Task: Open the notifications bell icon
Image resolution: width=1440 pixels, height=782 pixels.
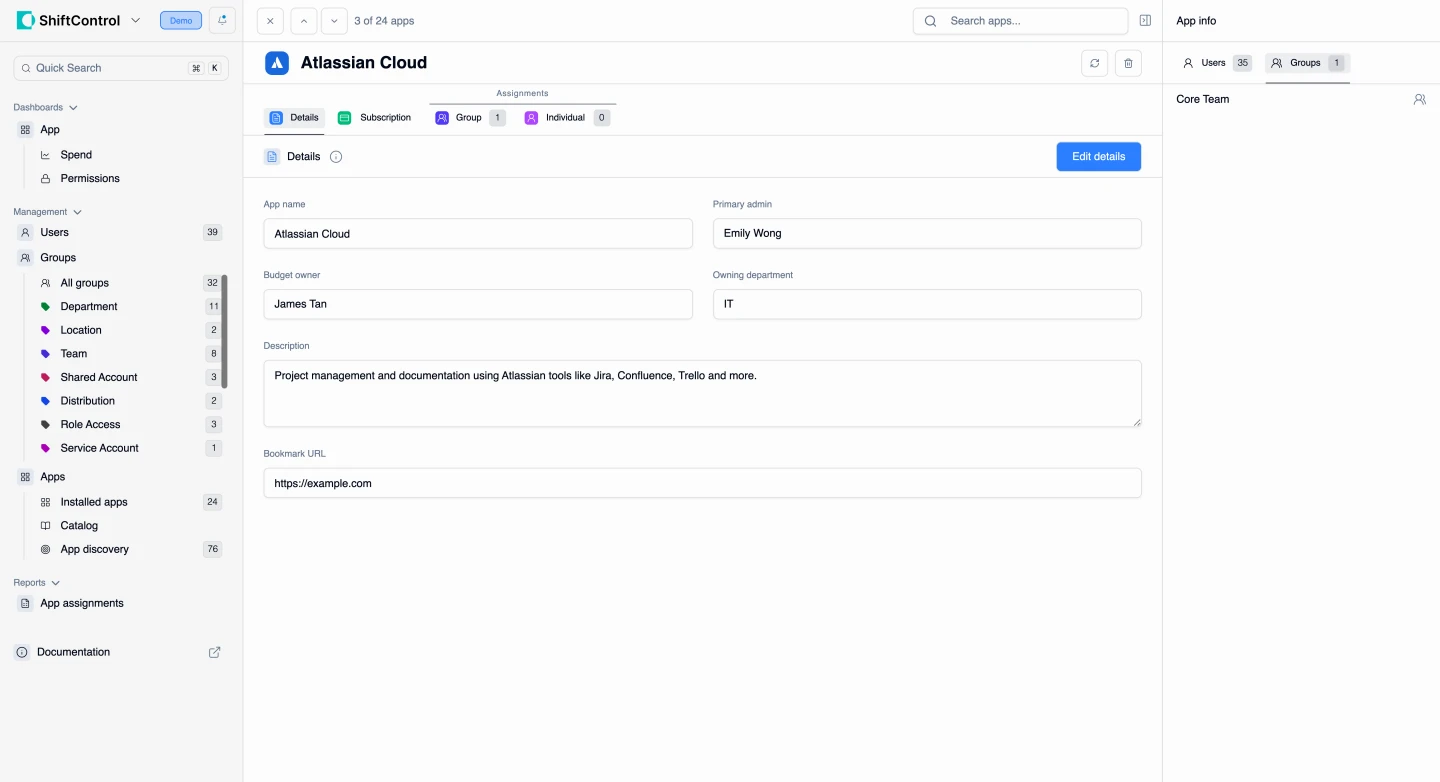Action: [222, 20]
